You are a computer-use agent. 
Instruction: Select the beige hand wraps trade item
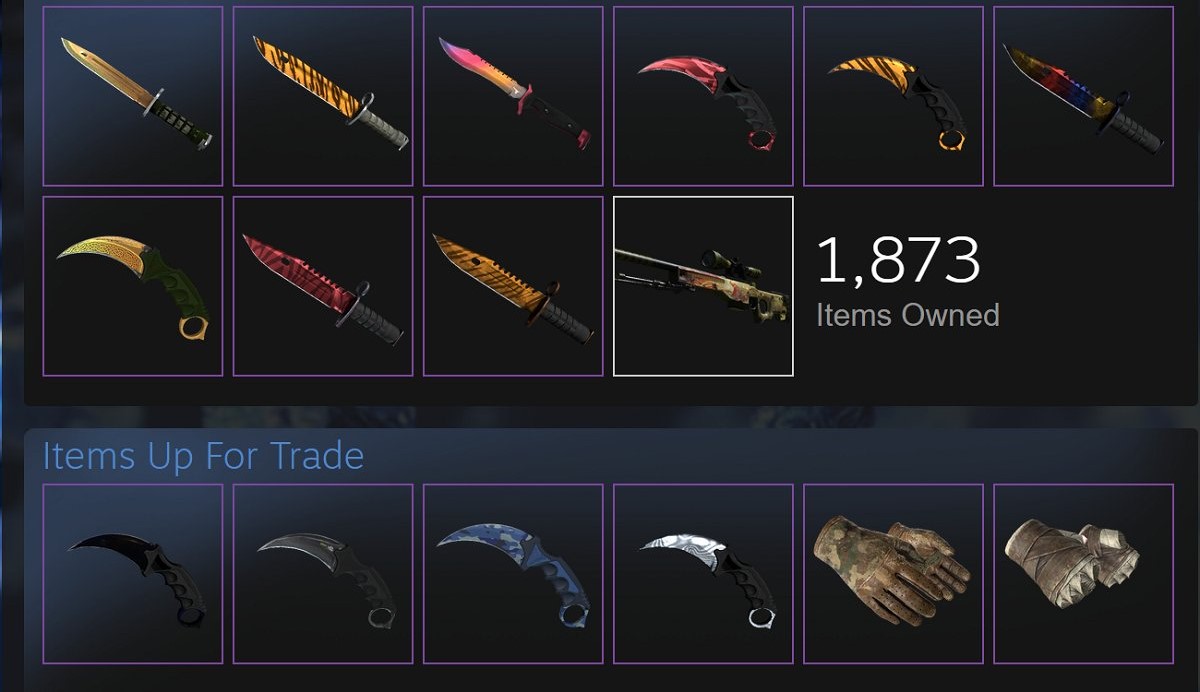(1083, 574)
